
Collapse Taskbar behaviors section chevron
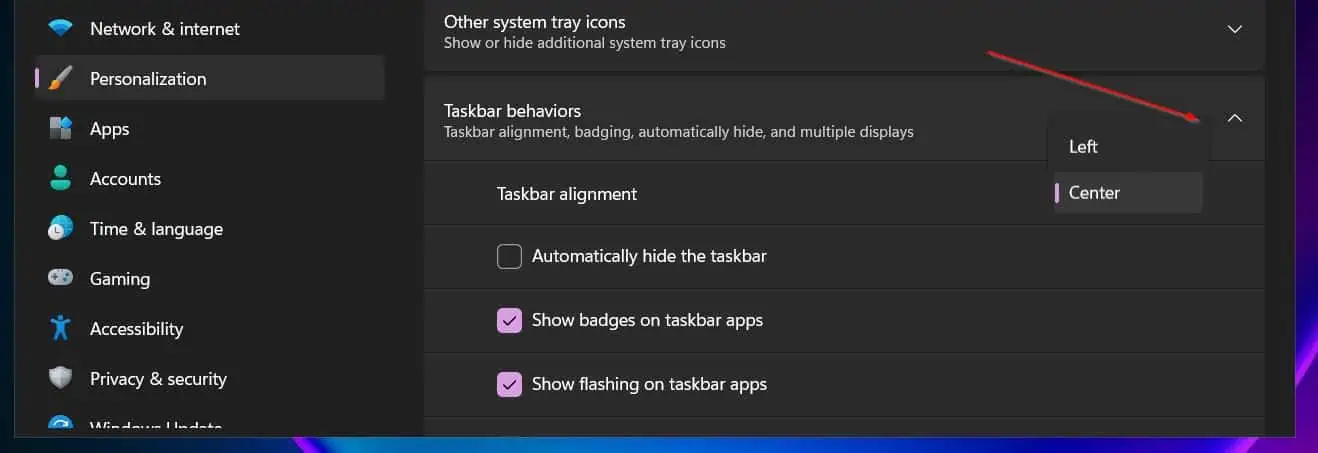[1235, 118]
